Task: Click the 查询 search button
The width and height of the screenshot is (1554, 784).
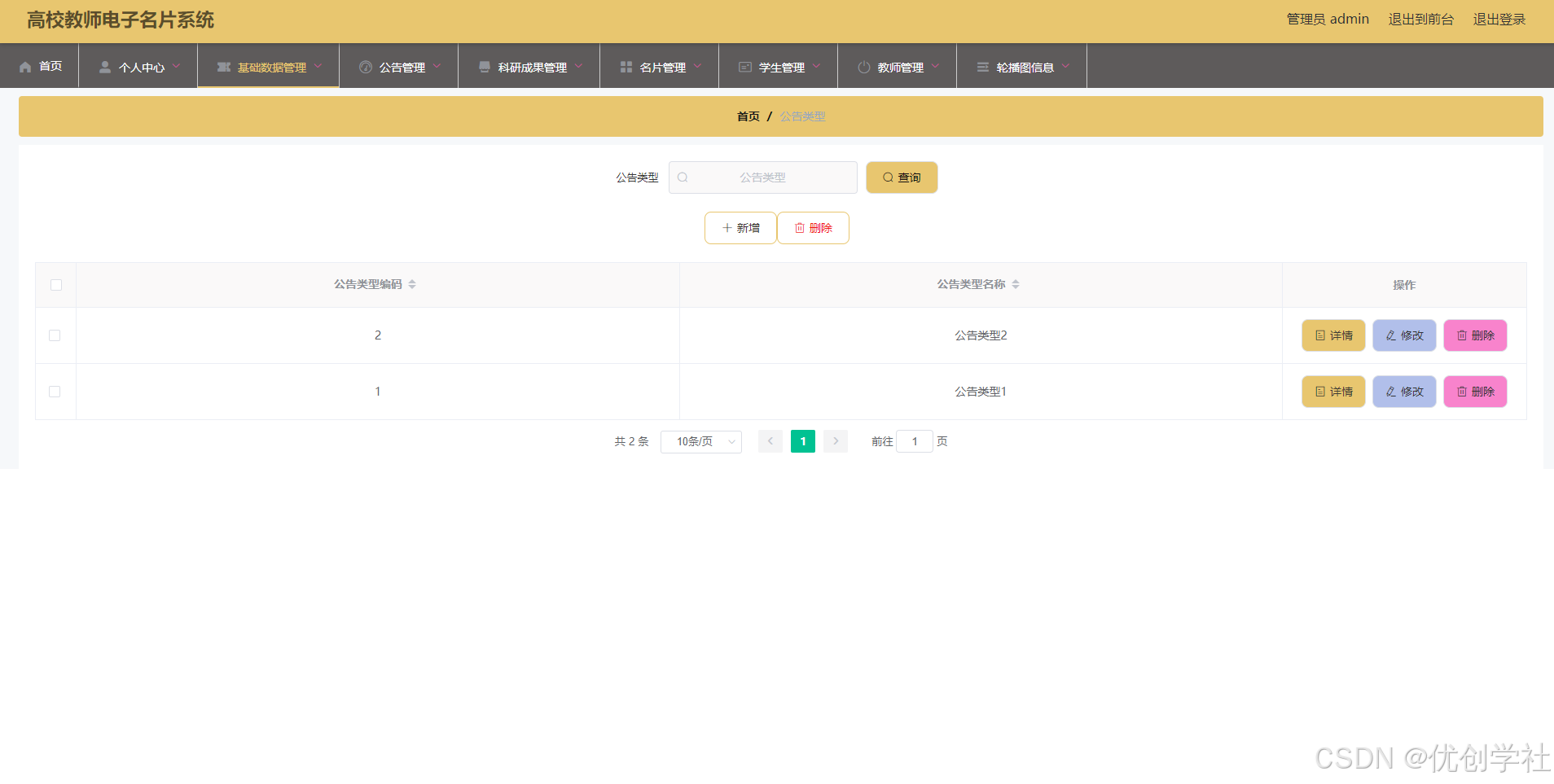Action: pyautogui.click(x=902, y=177)
